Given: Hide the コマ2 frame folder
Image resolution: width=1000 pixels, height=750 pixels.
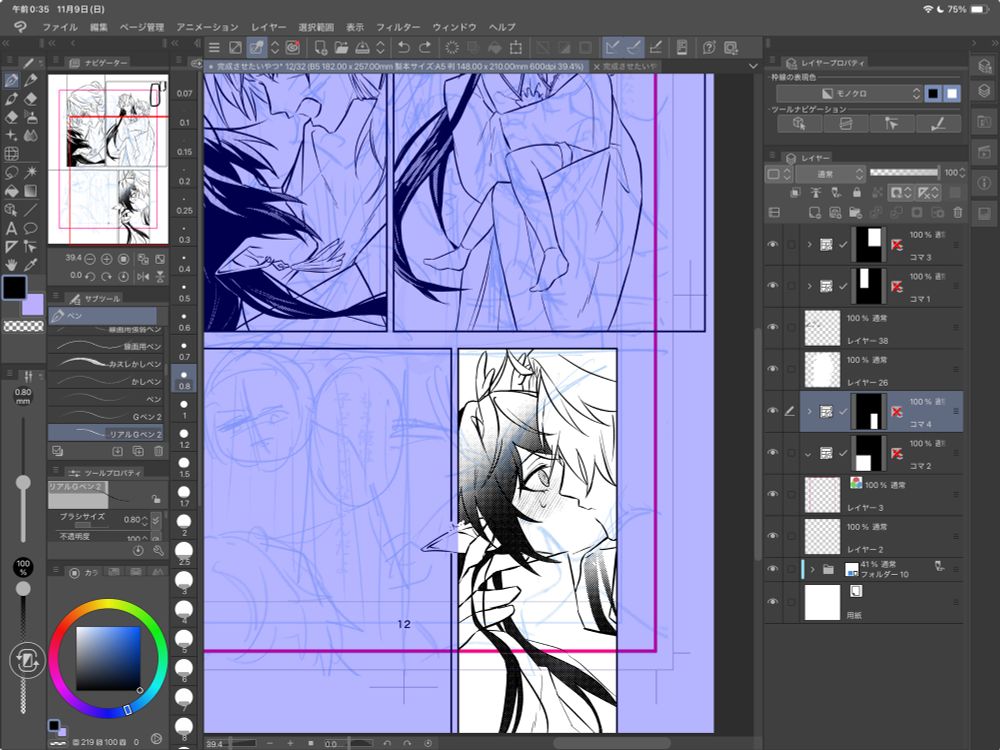Looking at the screenshot, I should point(772,452).
